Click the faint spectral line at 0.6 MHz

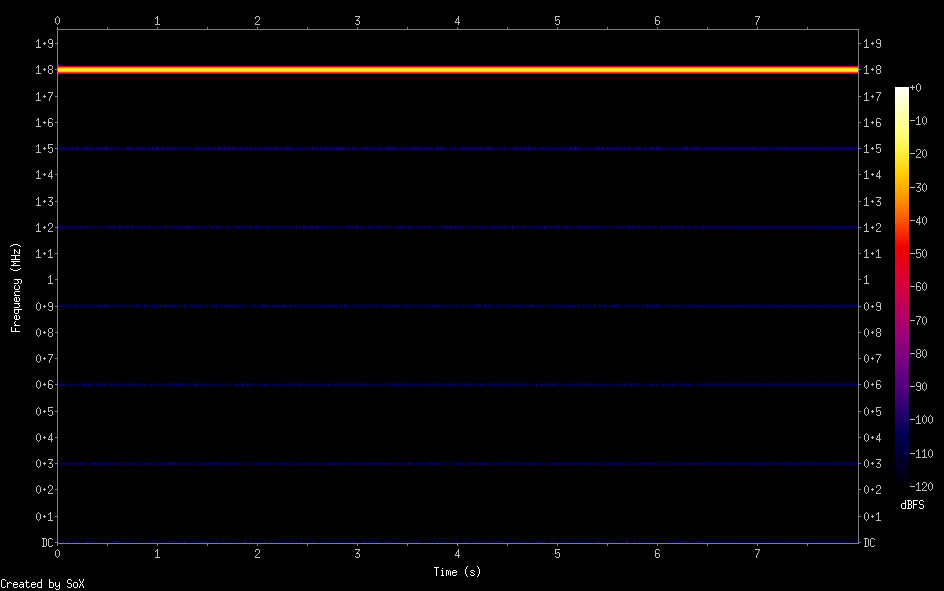(458, 385)
